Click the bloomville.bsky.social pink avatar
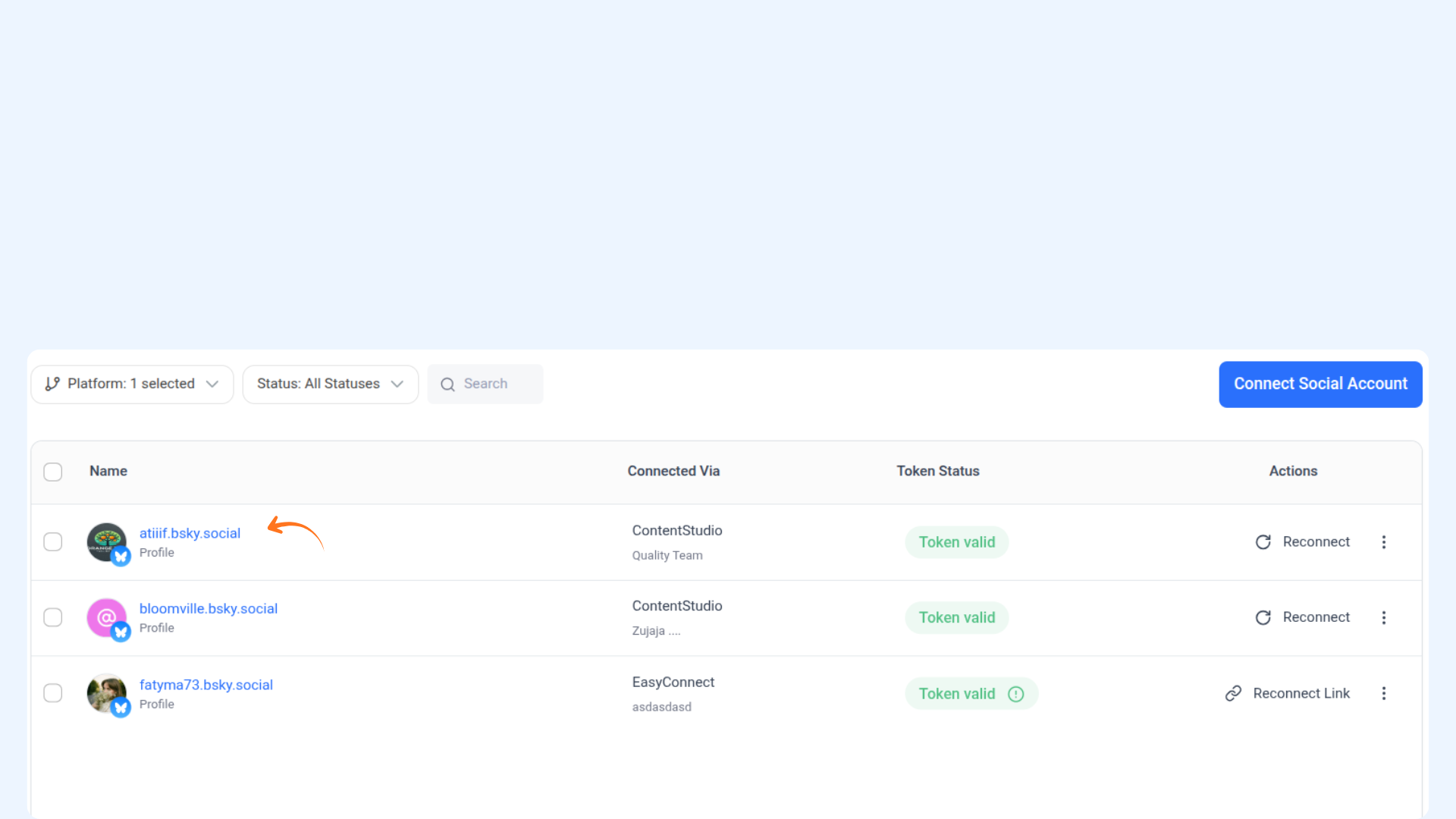The width and height of the screenshot is (1456, 819). [x=105, y=617]
